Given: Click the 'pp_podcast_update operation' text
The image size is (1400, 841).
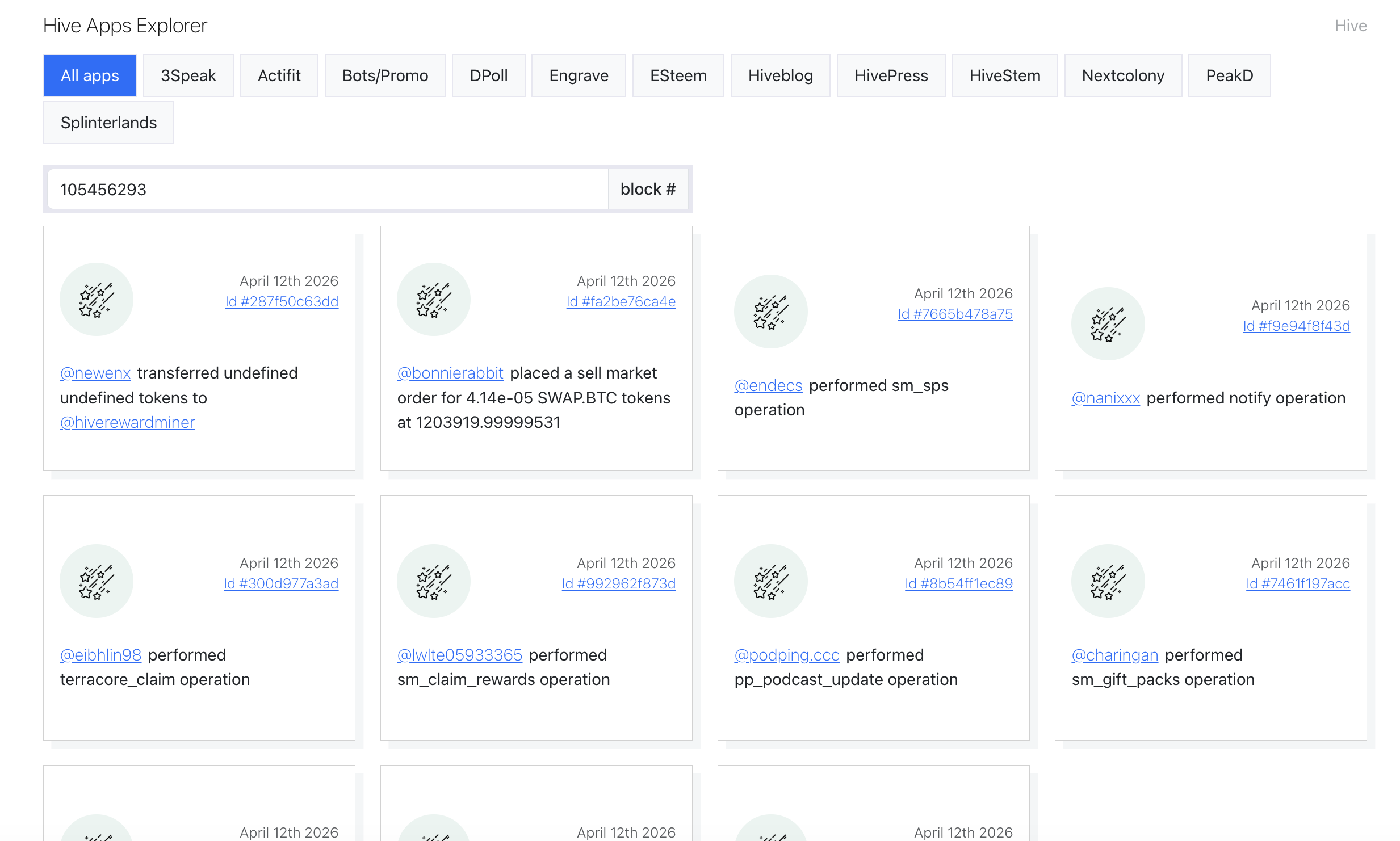Looking at the screenshot, I should pos(846,679).
